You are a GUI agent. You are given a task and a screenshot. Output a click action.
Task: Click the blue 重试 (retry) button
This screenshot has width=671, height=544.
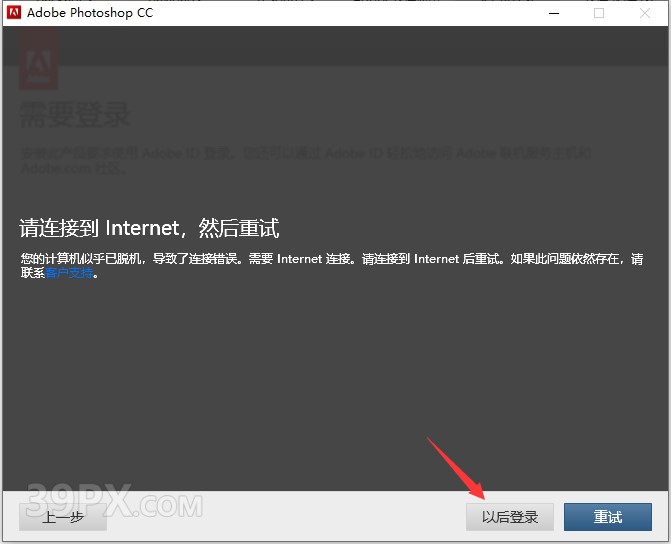click(608, 517)
